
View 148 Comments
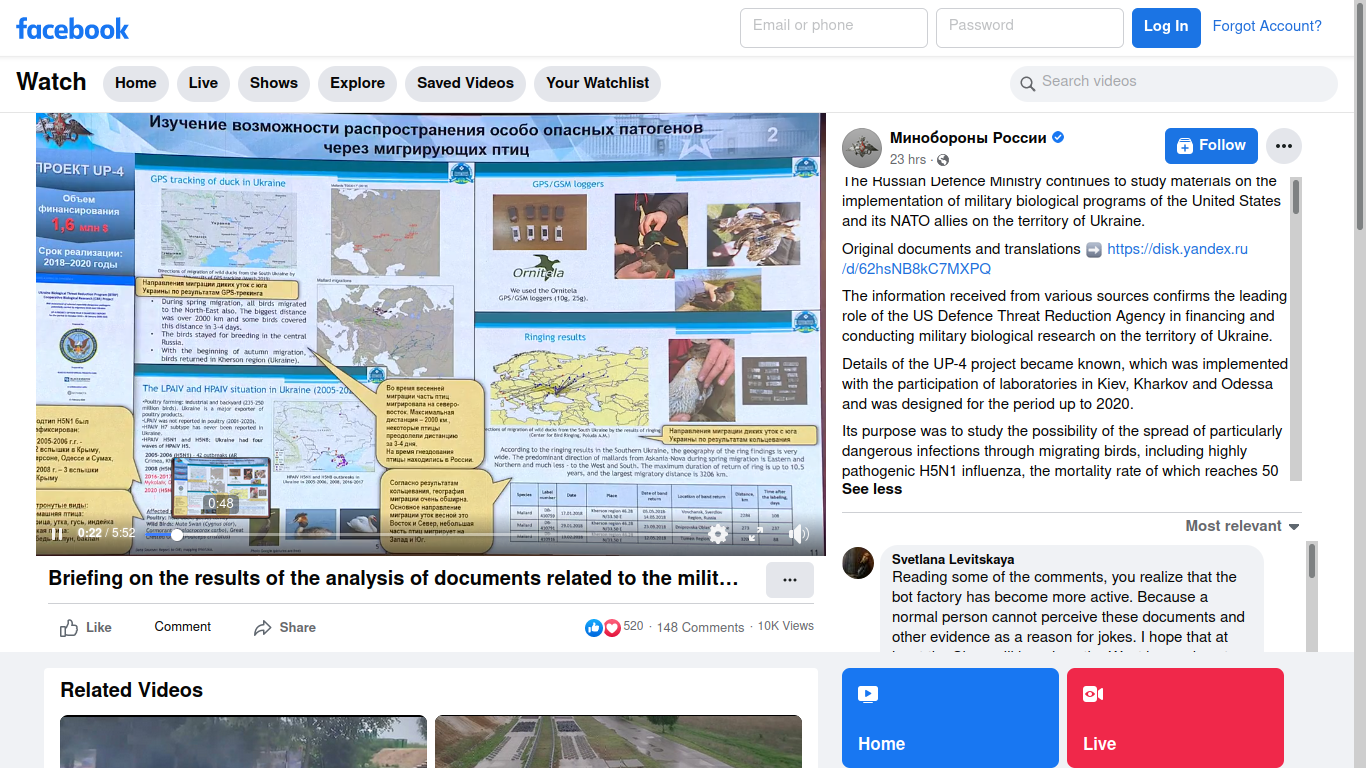[x=700, y=627]
